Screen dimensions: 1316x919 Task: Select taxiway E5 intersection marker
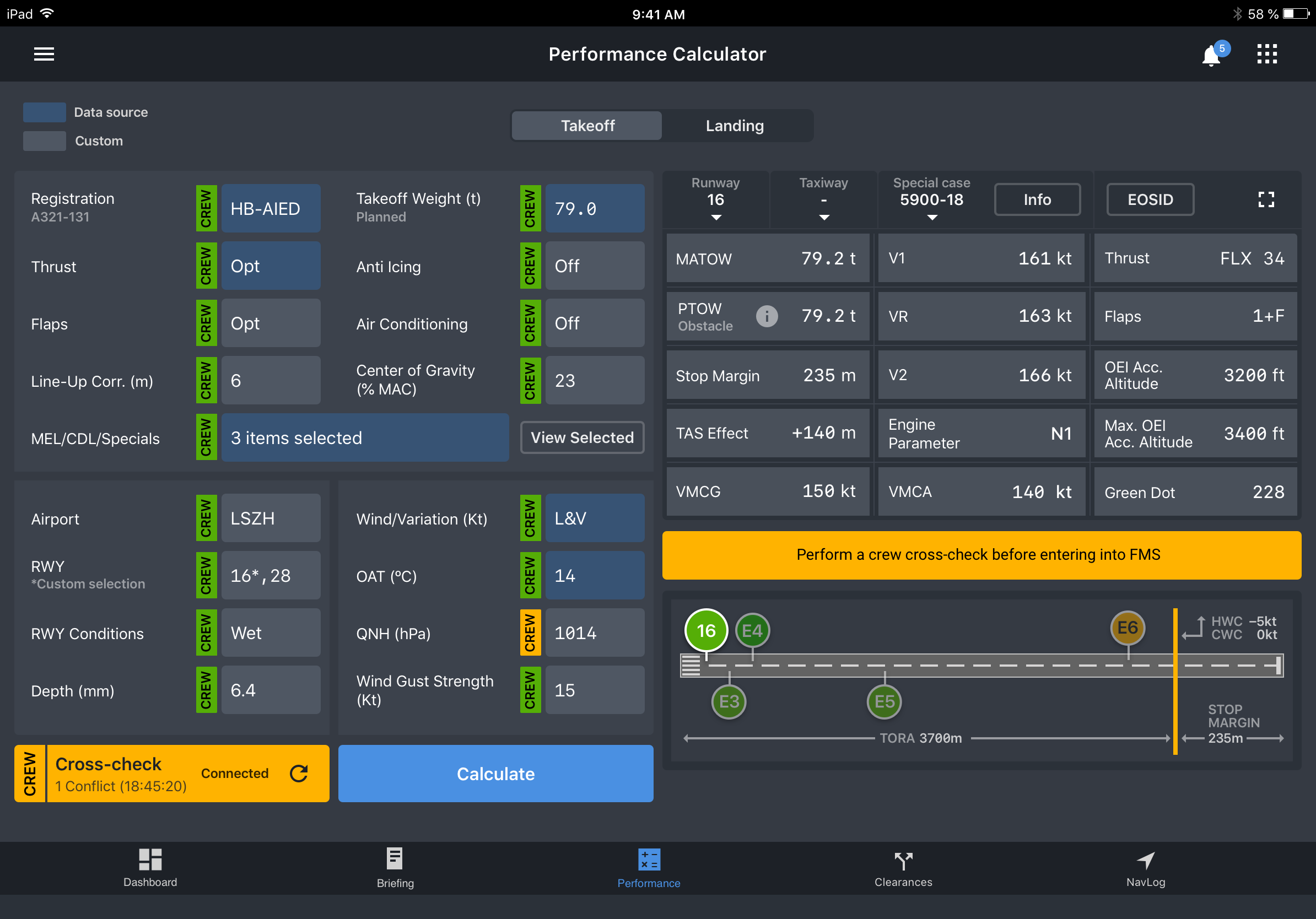pos(884,701)
